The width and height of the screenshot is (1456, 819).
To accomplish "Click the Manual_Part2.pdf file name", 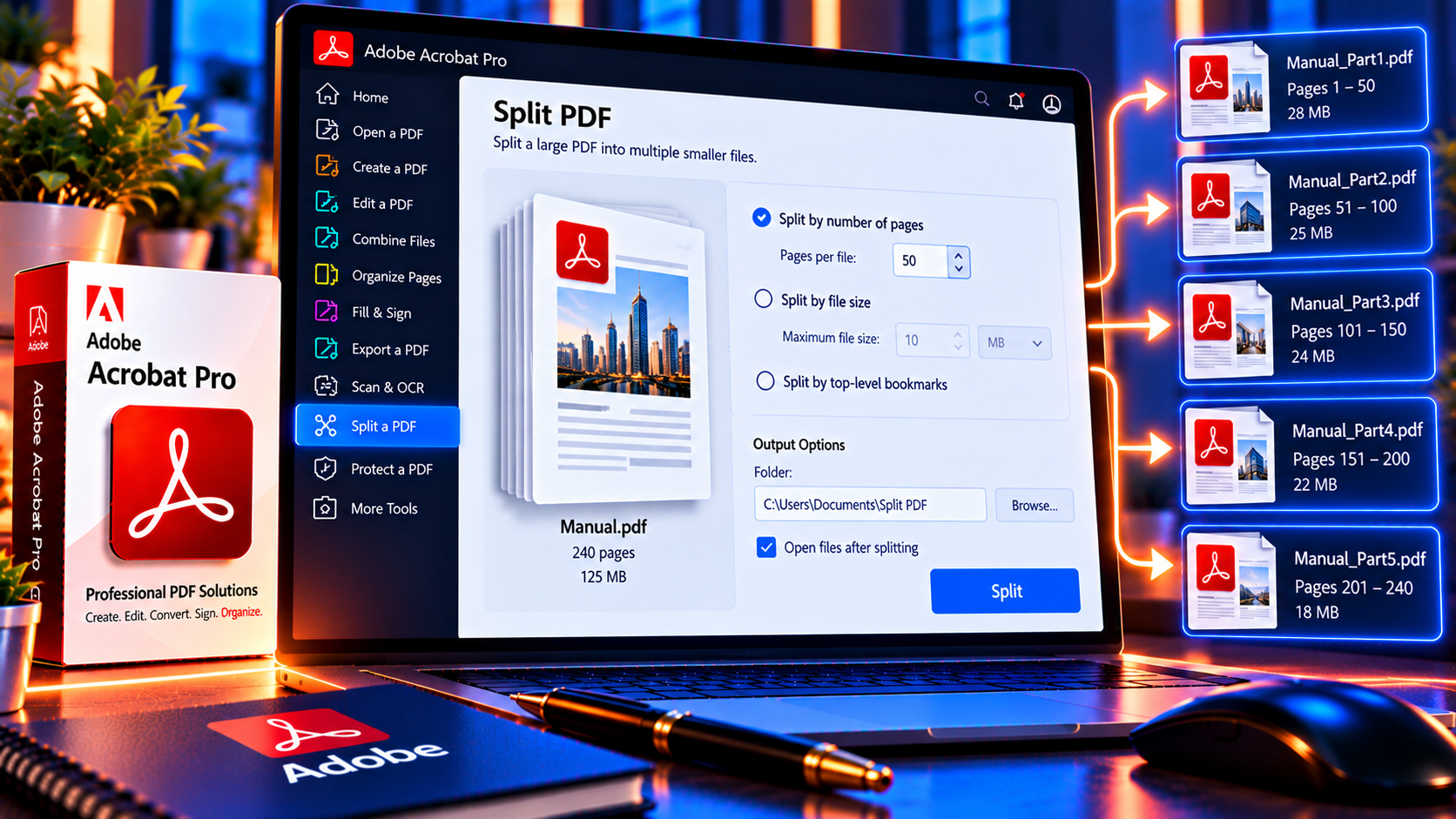I will (x=1352, y=180).
